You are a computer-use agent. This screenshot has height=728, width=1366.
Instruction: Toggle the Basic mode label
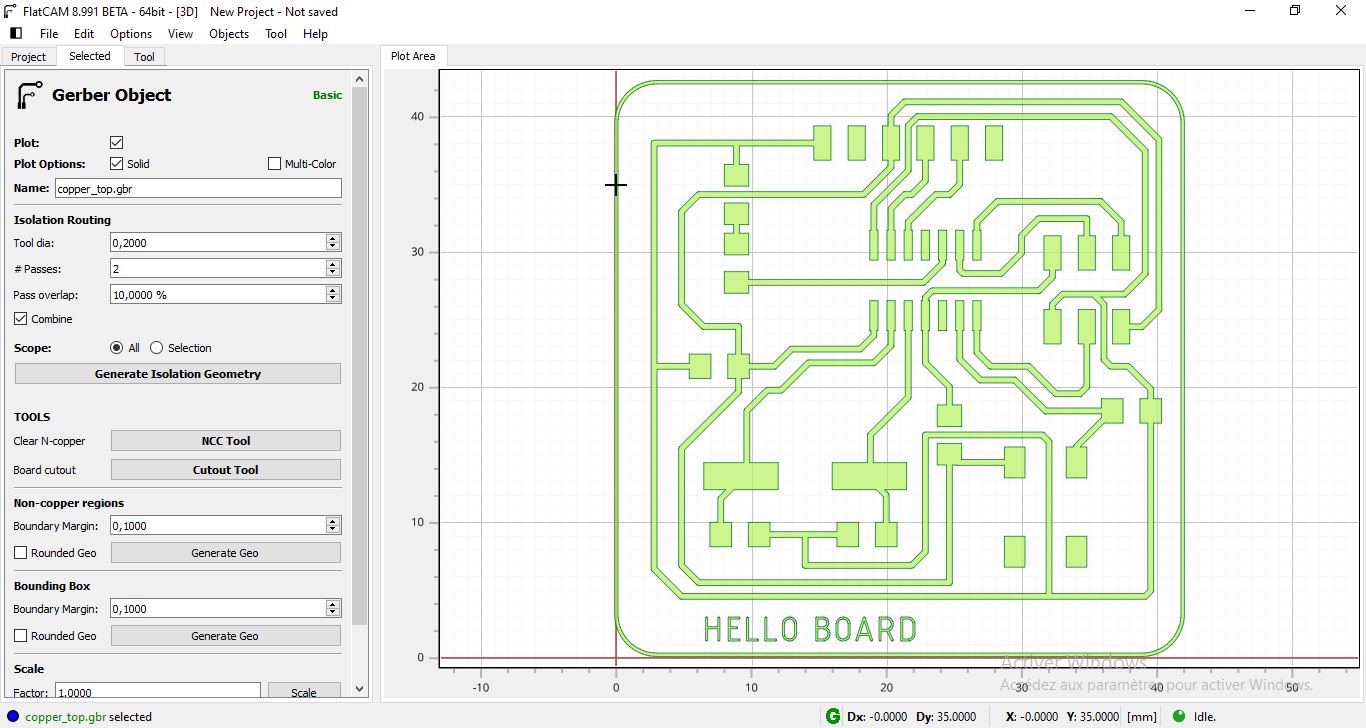(x=328, y=95)
